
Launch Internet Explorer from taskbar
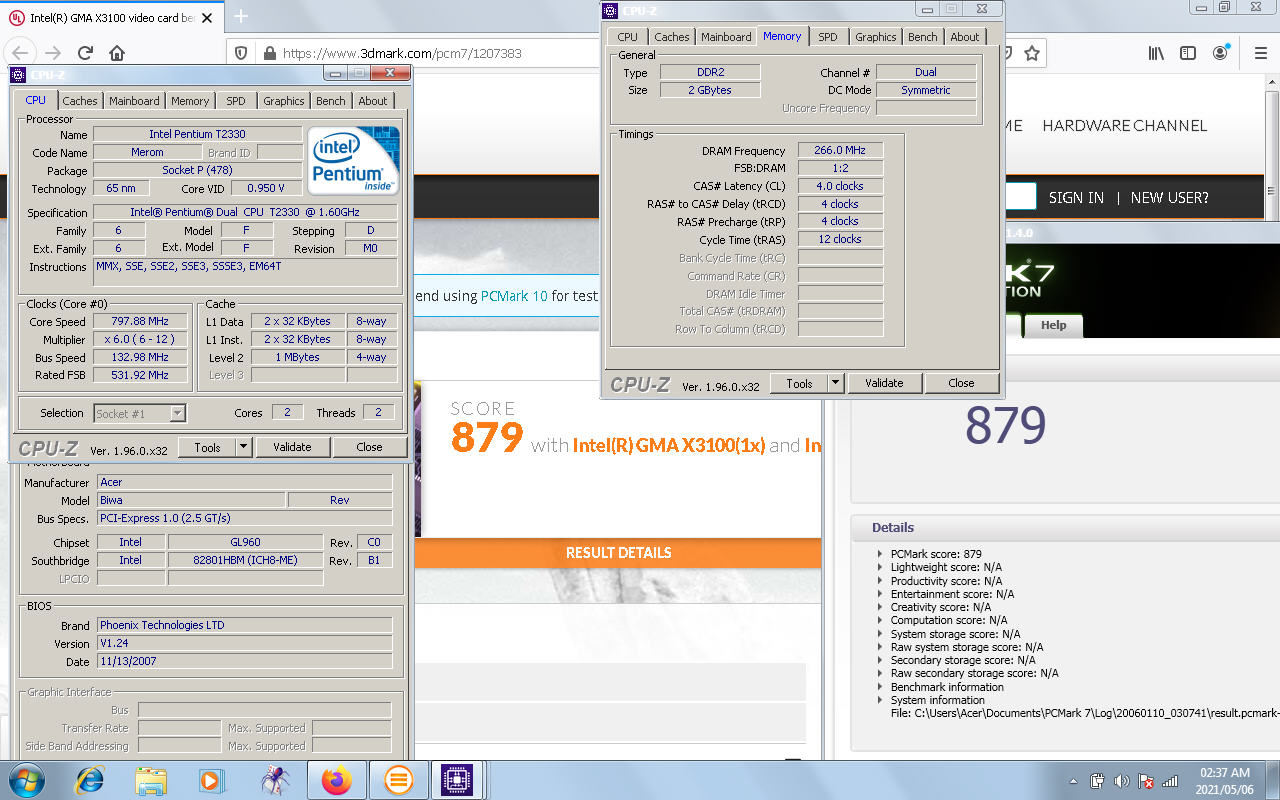pyautogui.click(x=89, y=779)
